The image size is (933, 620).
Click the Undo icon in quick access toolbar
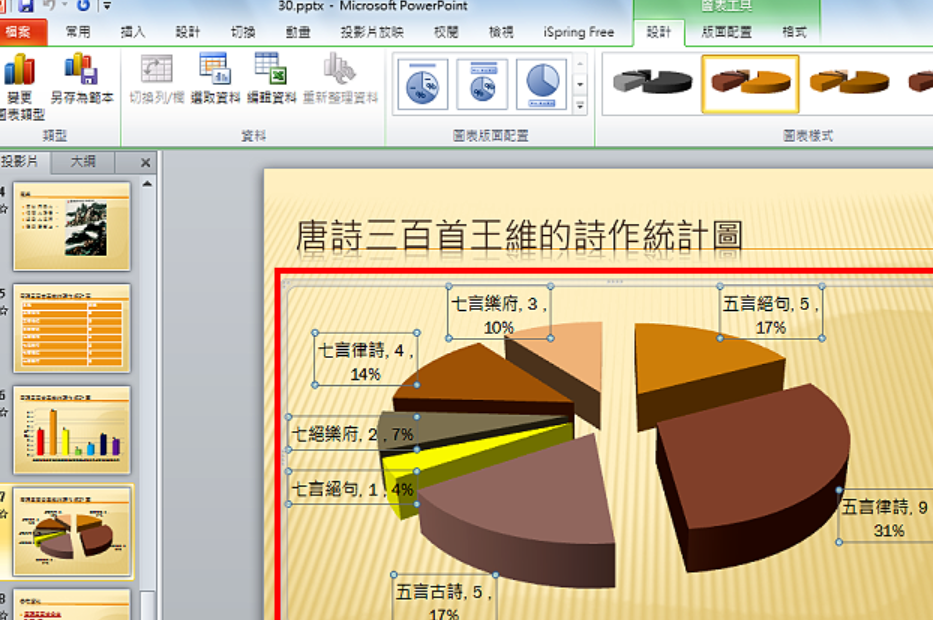49,5
